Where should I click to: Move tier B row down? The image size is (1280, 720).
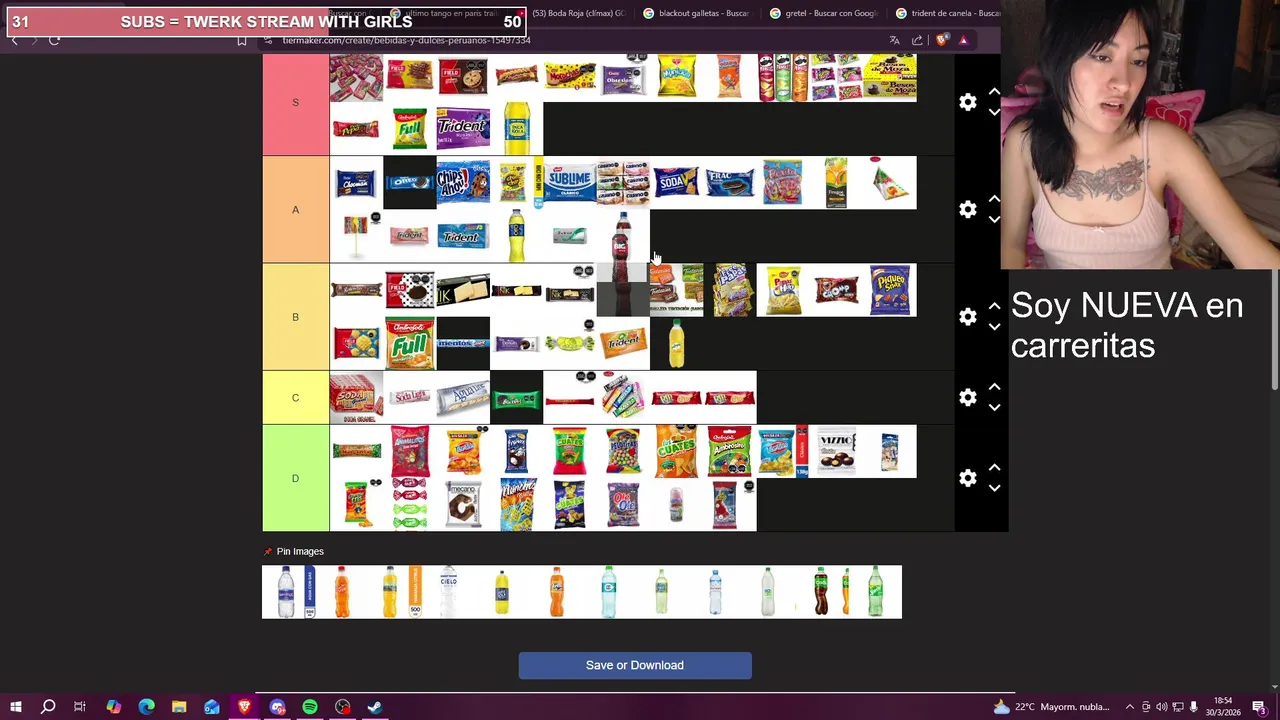pos(994,326)
